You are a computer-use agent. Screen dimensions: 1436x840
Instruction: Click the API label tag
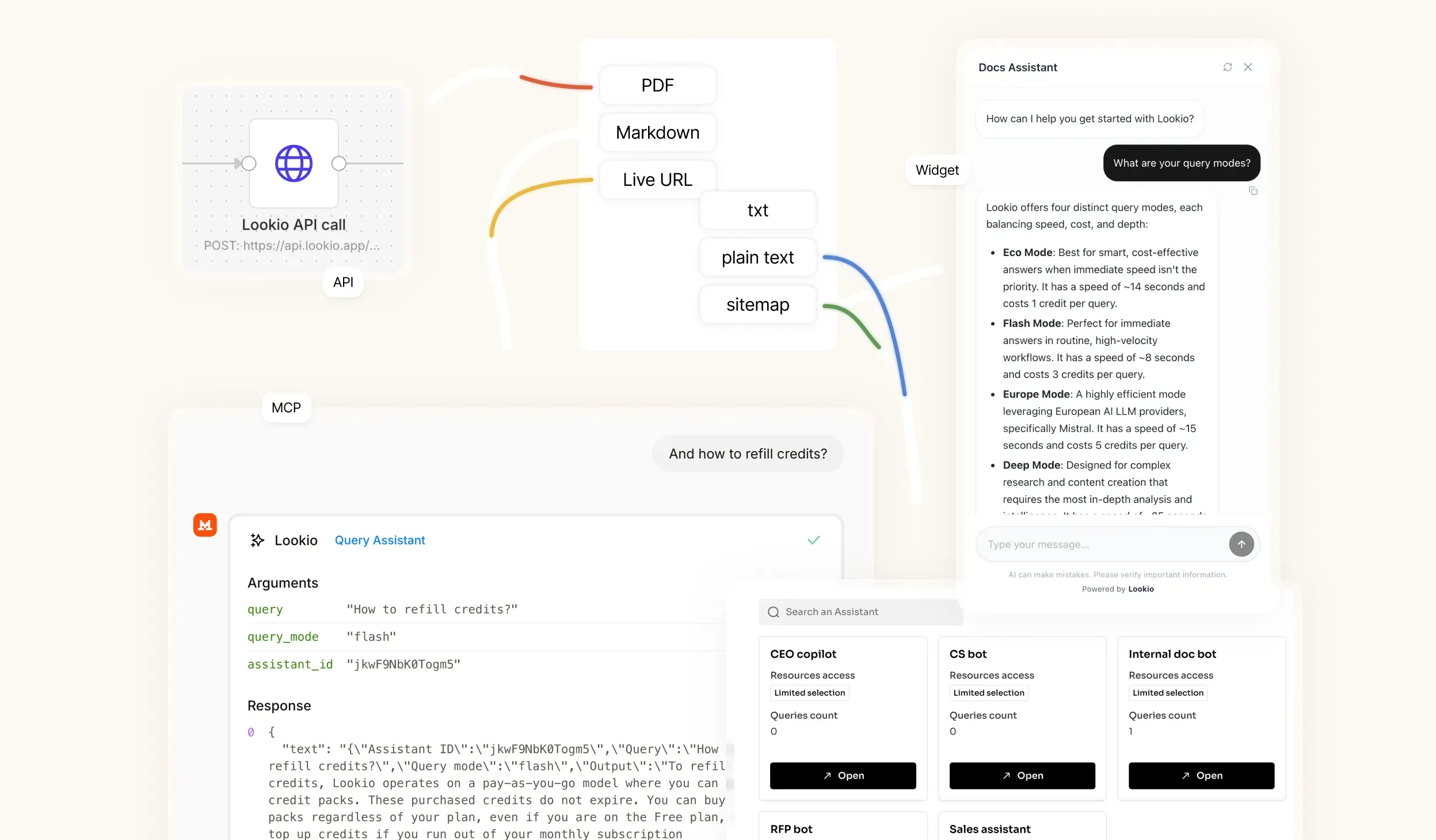[343, 282]
